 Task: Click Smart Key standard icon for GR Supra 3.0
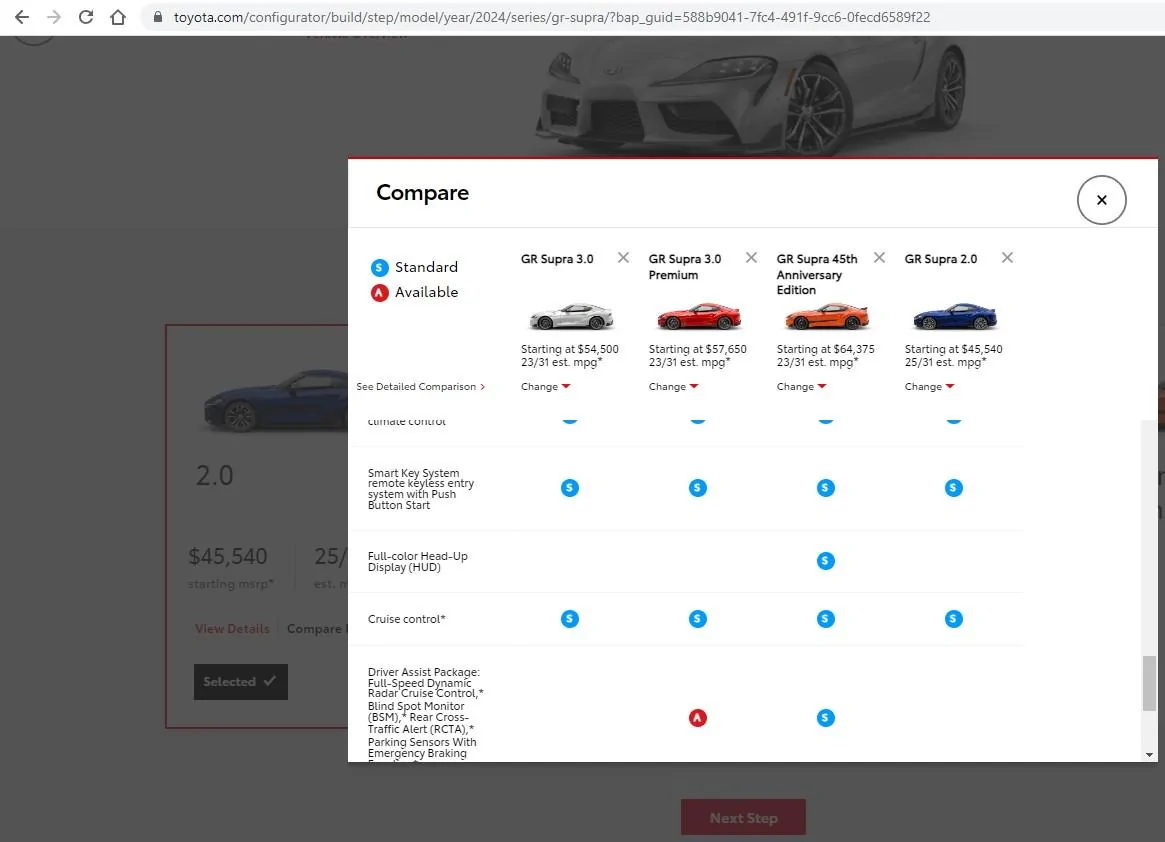[570, 488]
